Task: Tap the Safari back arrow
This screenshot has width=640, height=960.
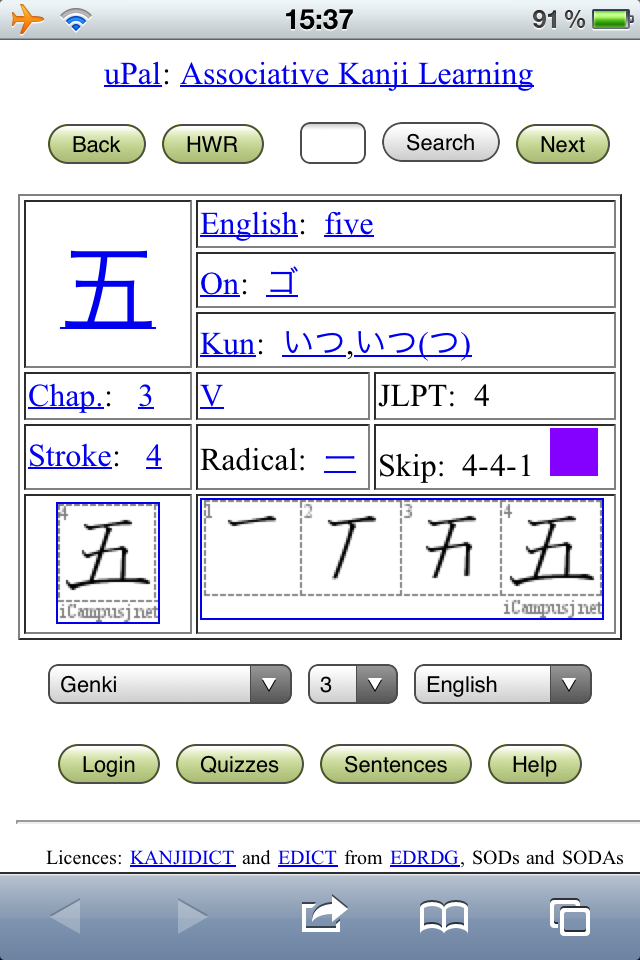Action: (66, 916)
